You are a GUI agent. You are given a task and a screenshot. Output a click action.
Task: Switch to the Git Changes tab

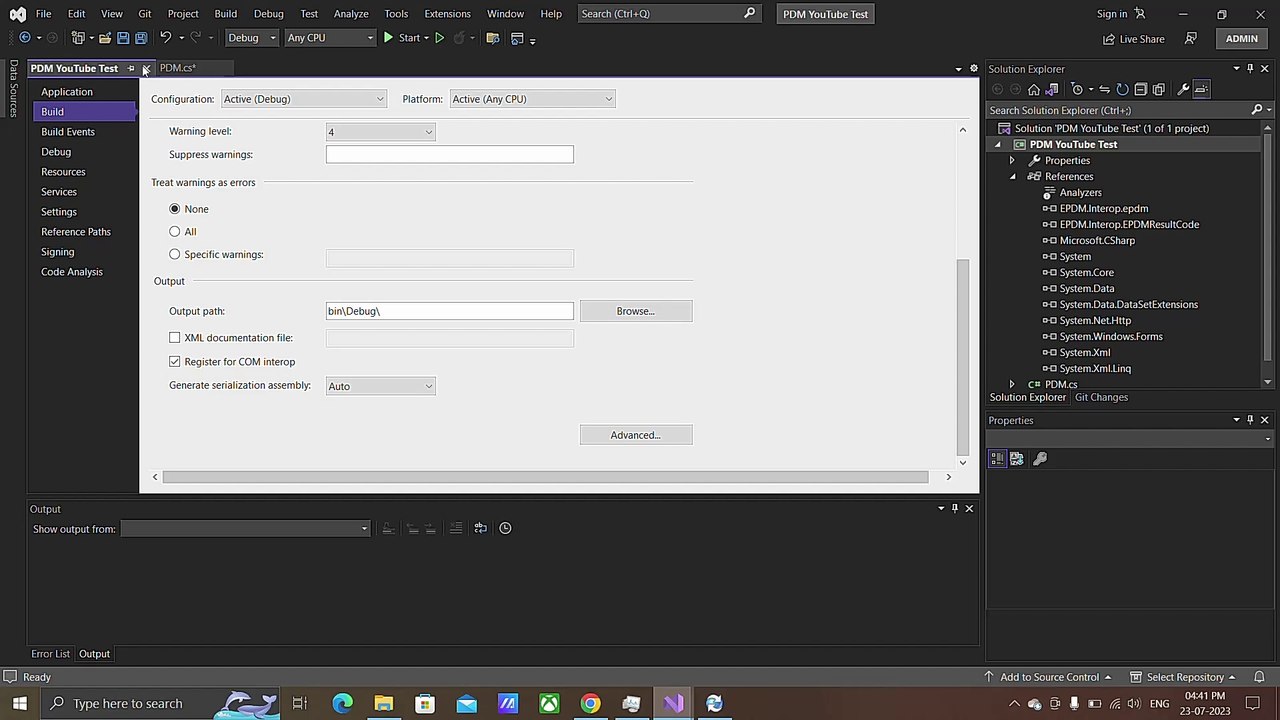(1101, 397)
